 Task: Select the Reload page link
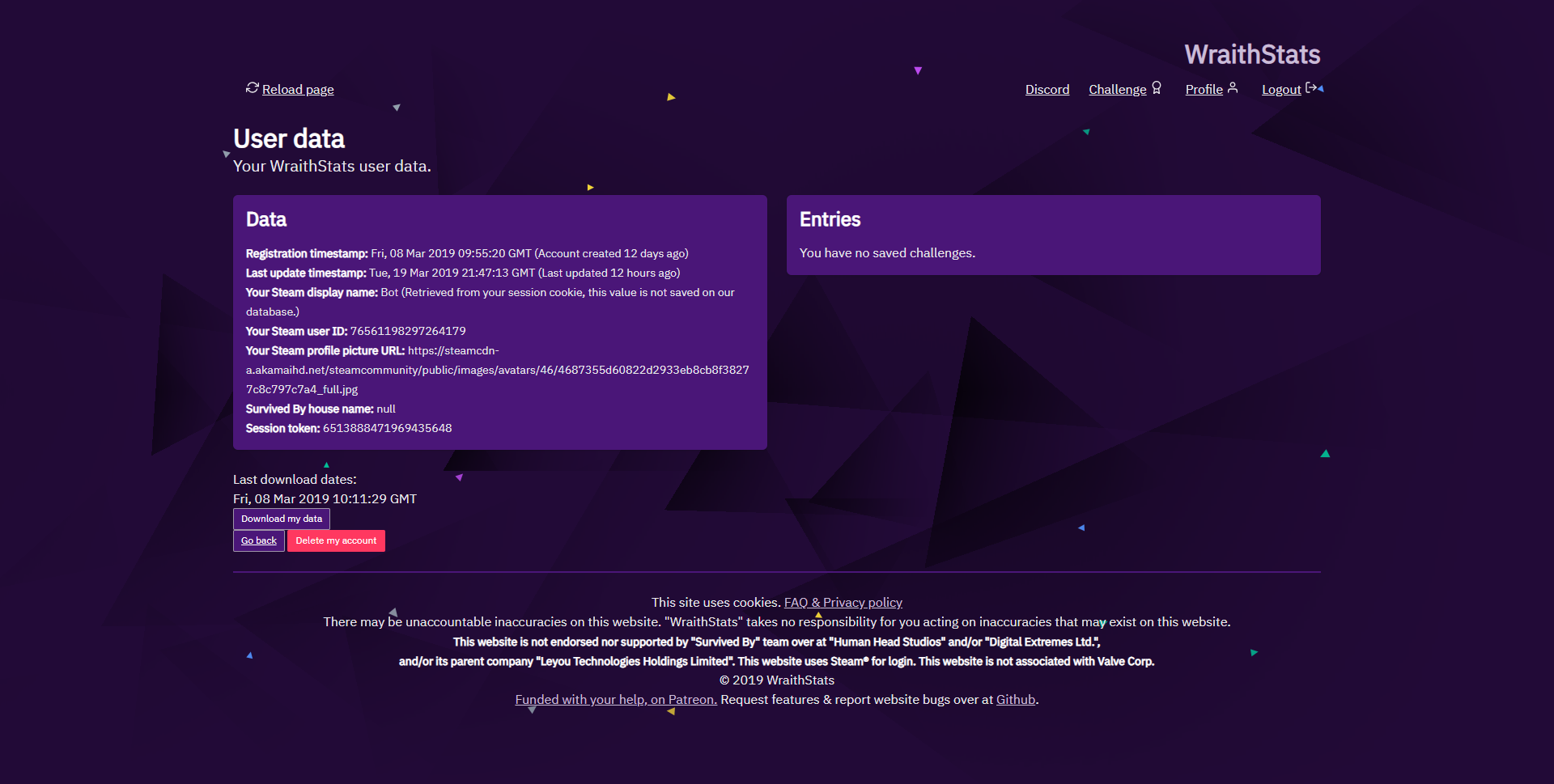297,89
